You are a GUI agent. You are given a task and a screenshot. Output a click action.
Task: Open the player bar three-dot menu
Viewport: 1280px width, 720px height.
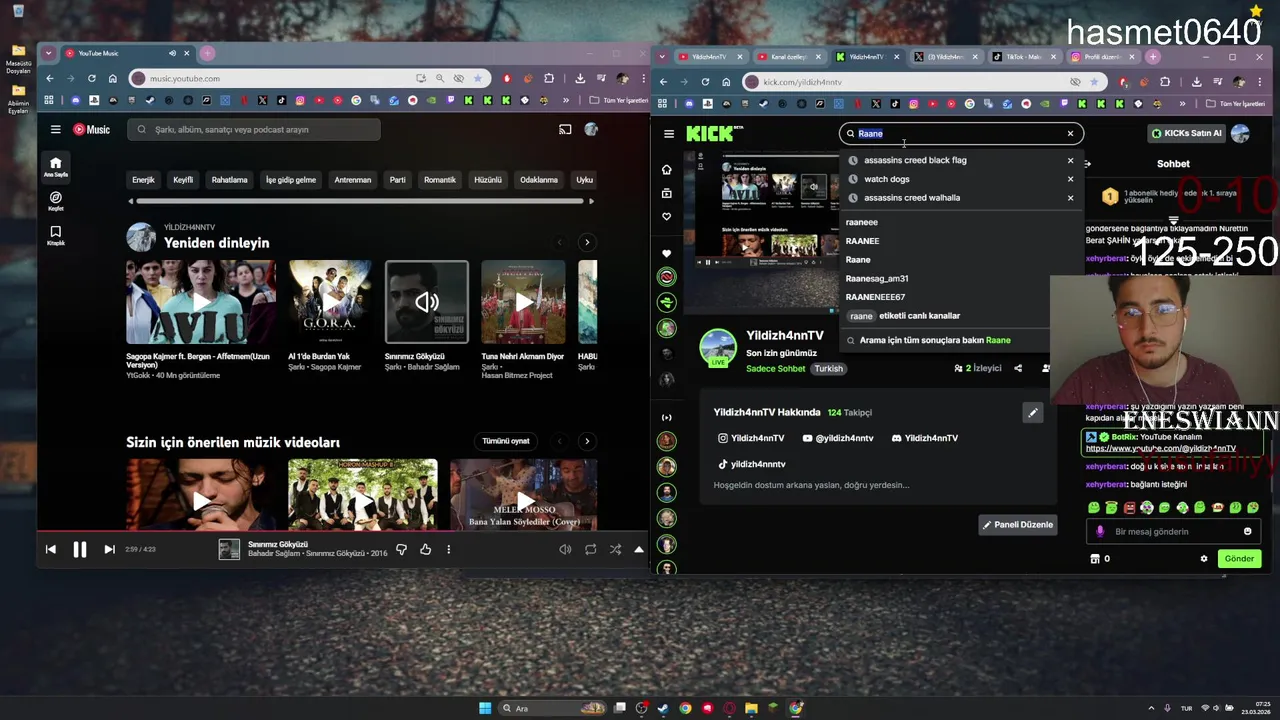[x=449, y=549]
